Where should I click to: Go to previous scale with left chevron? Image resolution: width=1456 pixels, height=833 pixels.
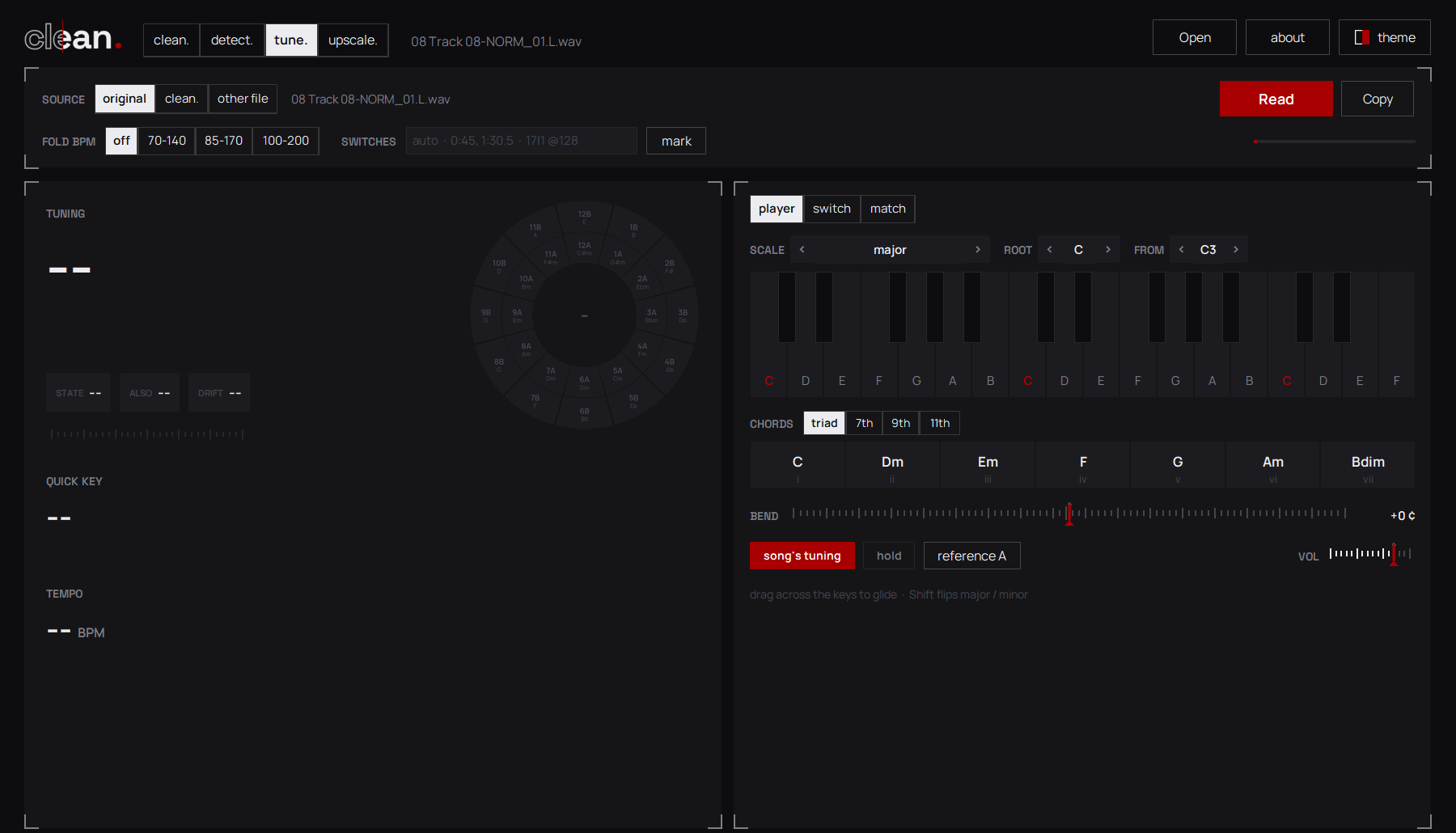[802, 249]
